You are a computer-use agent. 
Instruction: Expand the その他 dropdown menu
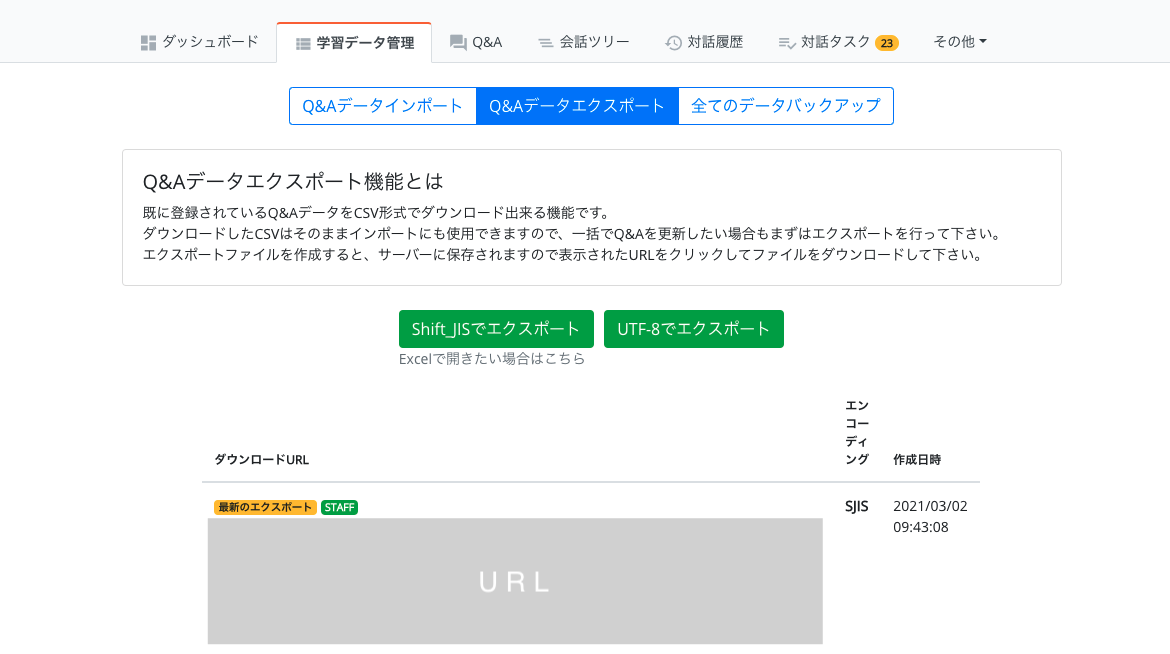tap(959, 41)
